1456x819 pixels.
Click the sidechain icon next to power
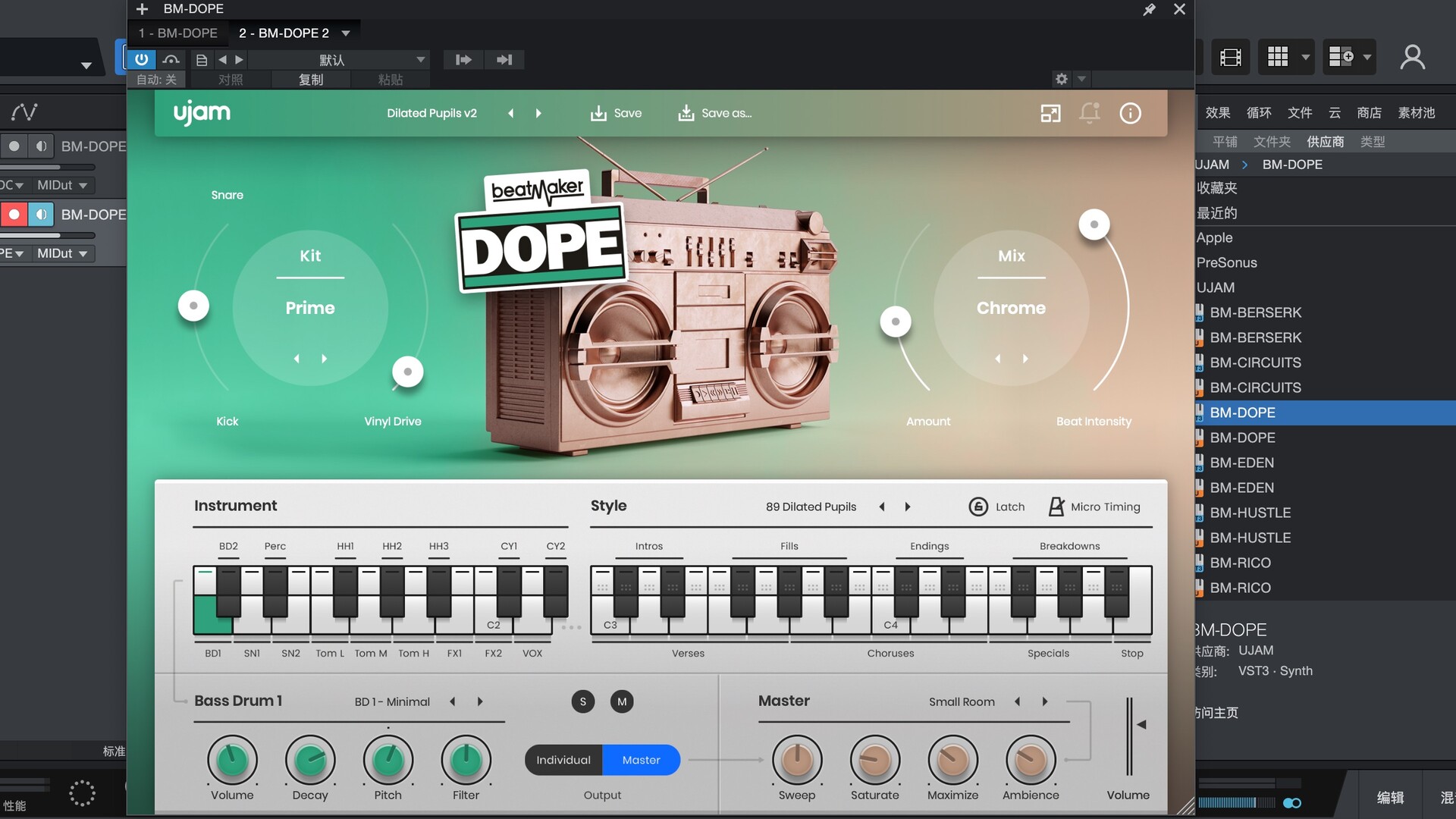171,59
